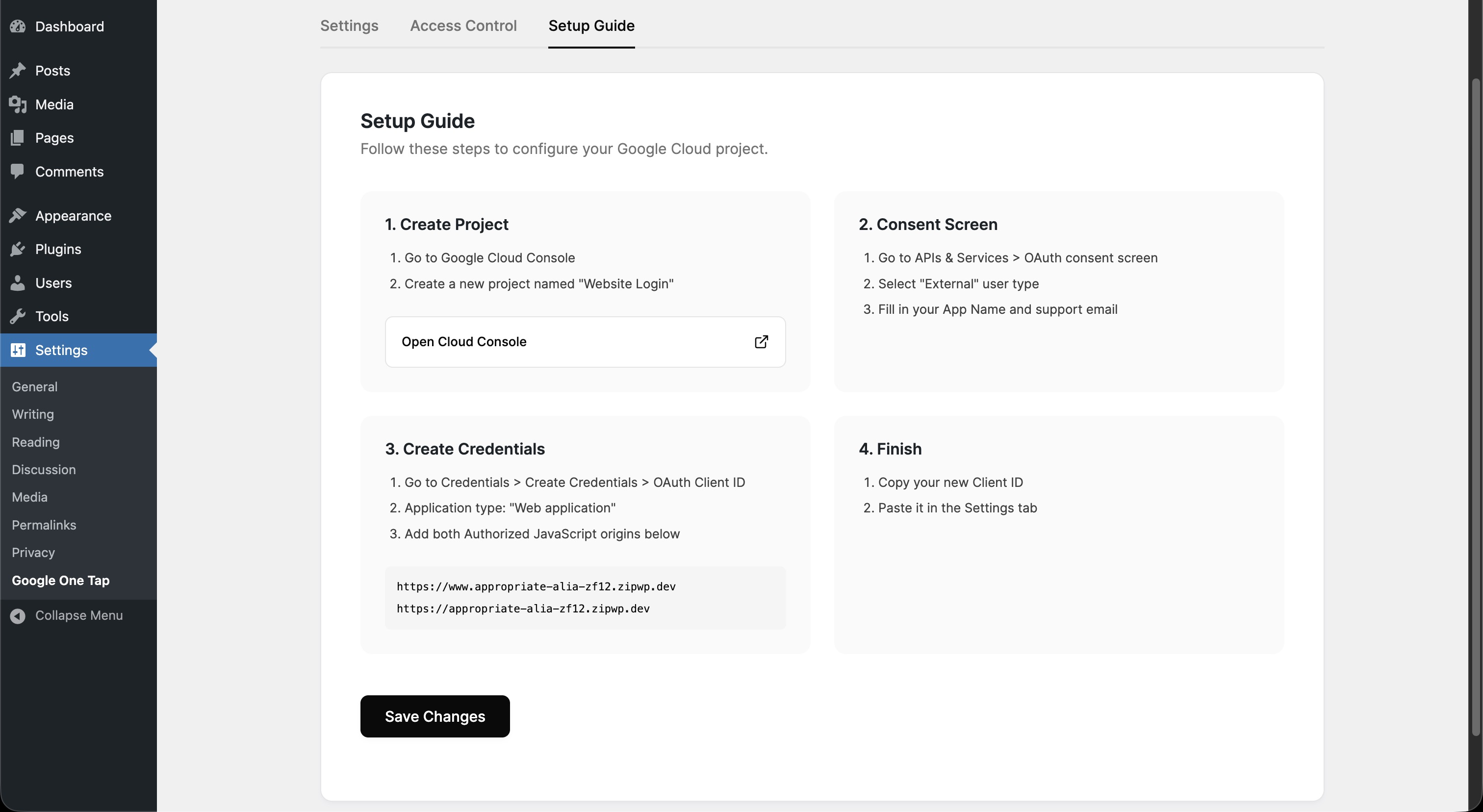Viewport: 1483px width, 812px height.
Task: Switch to the Access Control tab
Action: (x=463, y=26)
